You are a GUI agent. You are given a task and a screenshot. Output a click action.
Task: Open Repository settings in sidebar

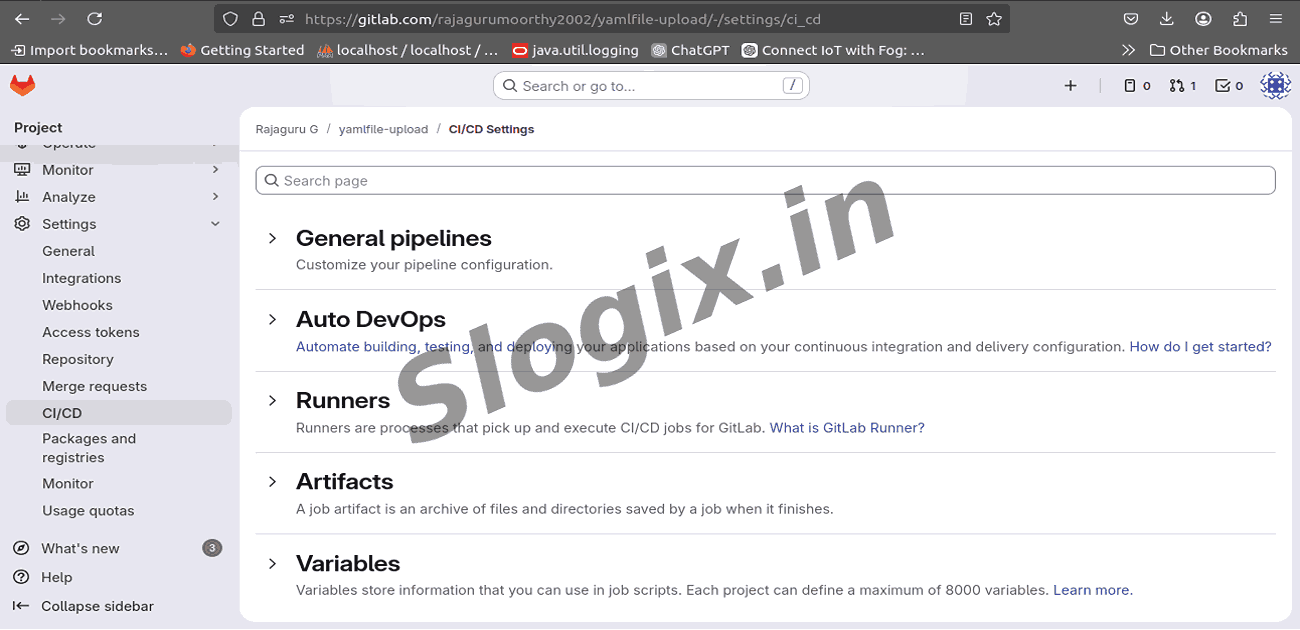coord(78,359)
